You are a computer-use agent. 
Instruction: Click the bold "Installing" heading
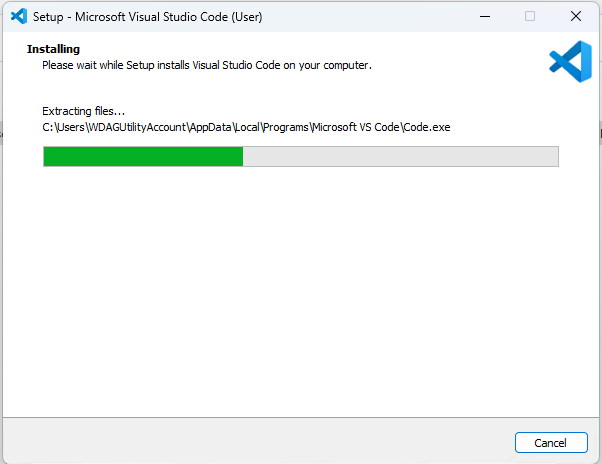click(x=53, y=49)
